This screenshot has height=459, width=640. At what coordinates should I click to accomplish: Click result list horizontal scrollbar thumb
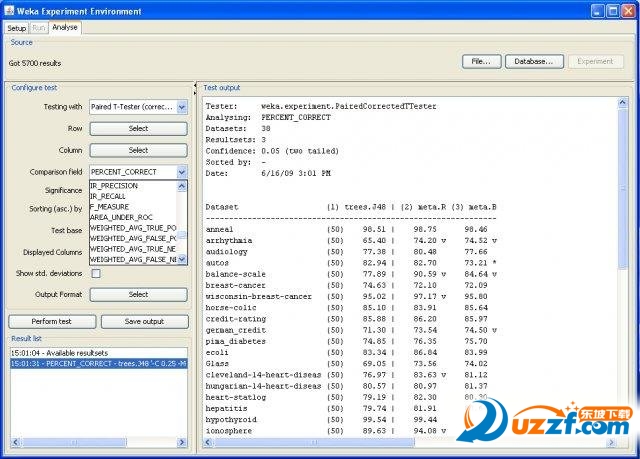pyautogui.click(x=74, y=442)
